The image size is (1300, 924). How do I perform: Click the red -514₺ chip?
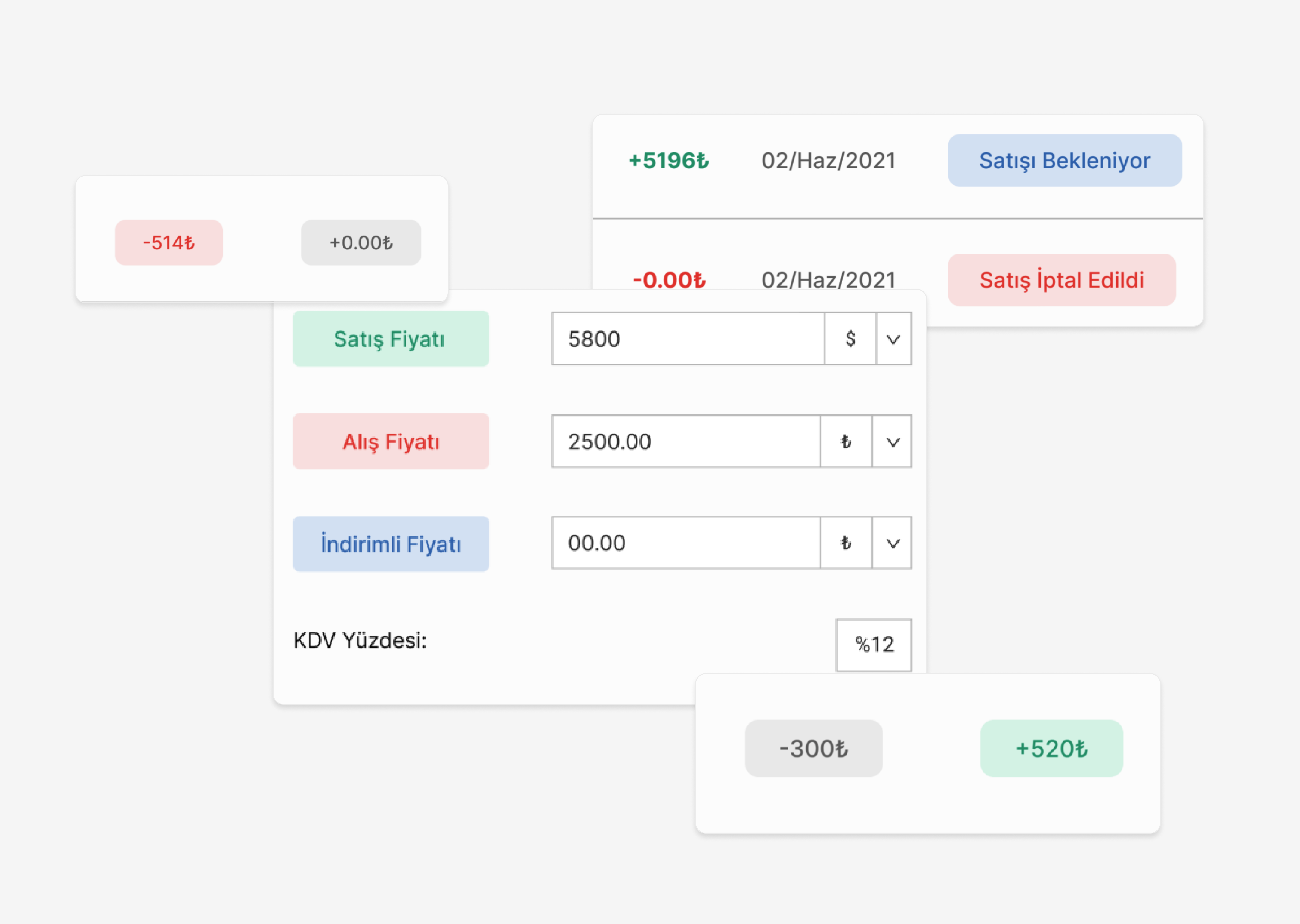[169, 242]
